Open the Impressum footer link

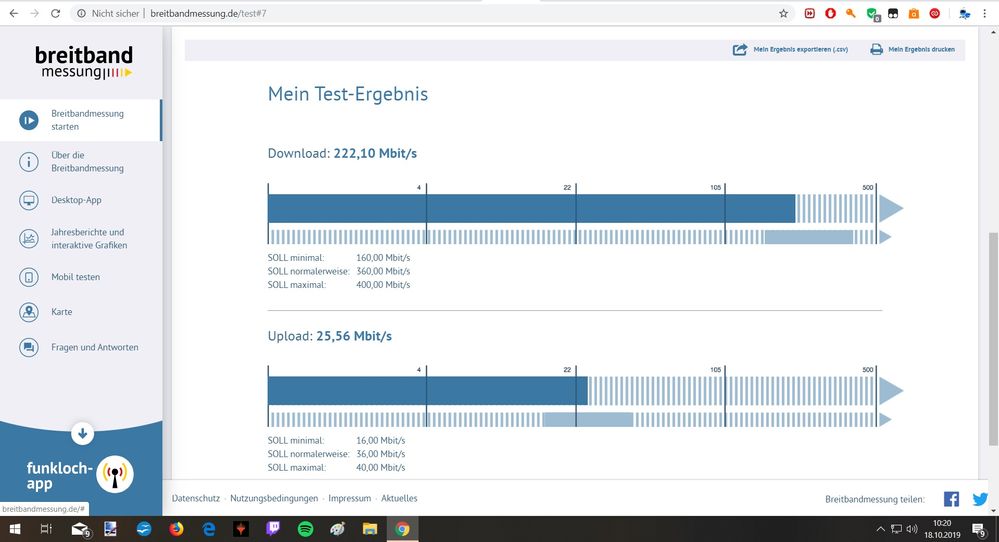click(x=349, y=498)
